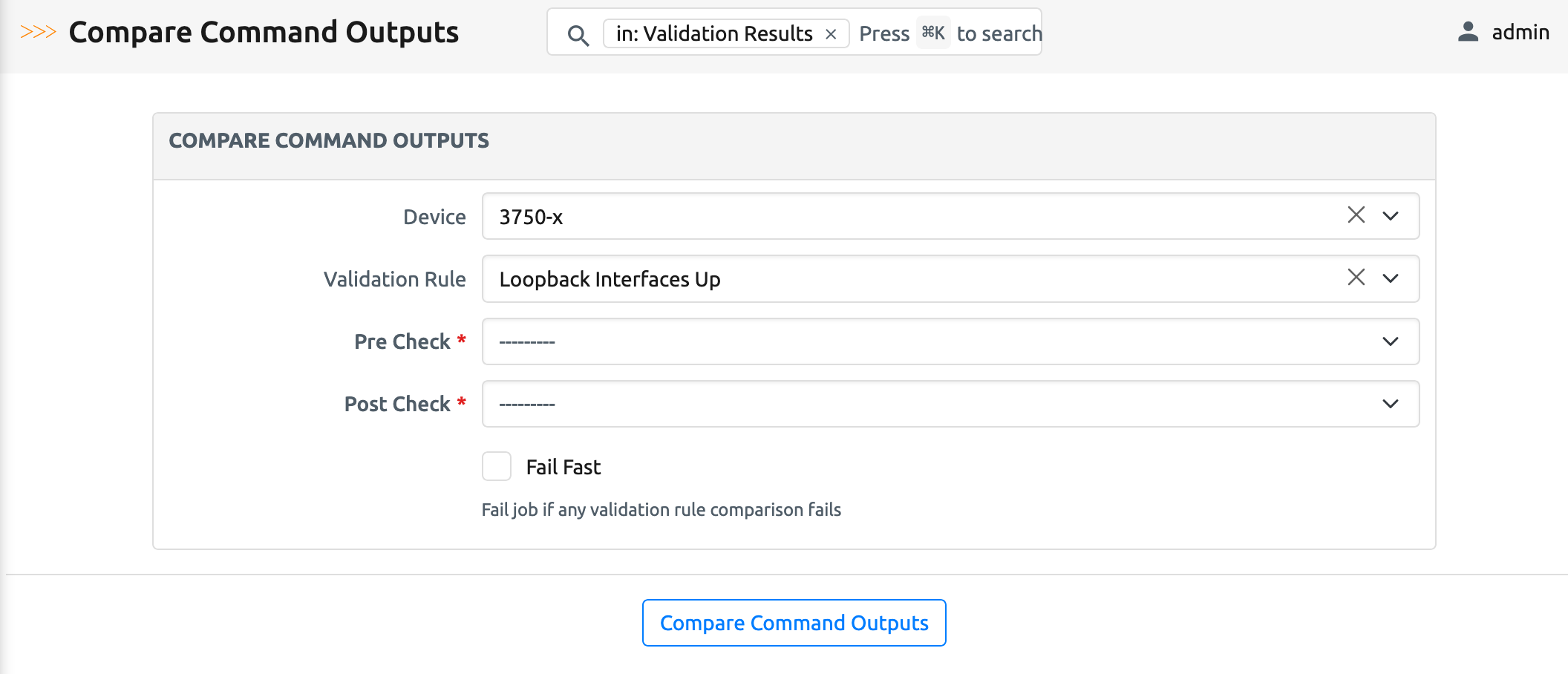The width and height of the screenshot is (1568, 674).
Task: Click the admin user profile icon
Action: click(x=1468, y=32)
